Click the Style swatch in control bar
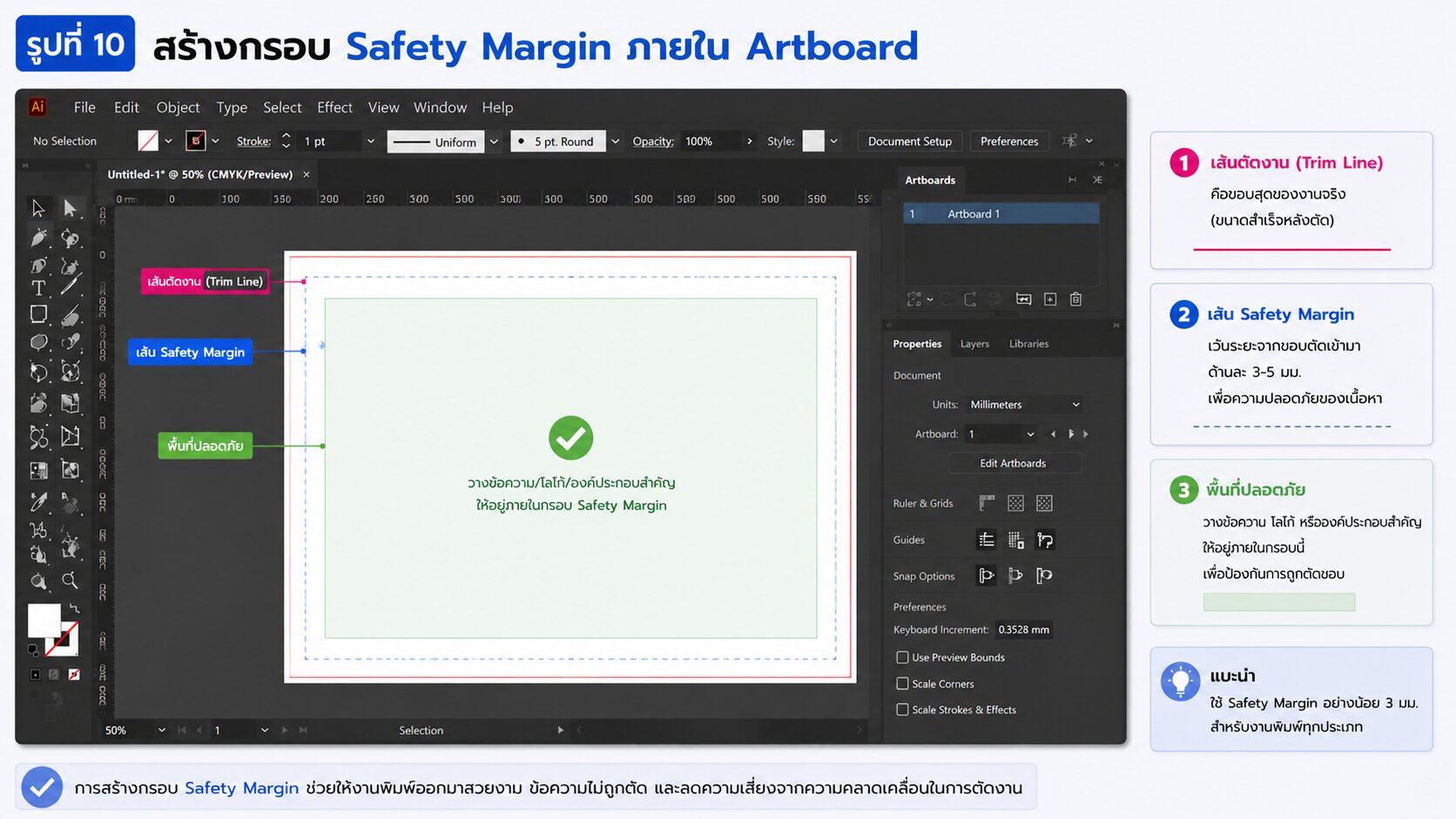1456x819 pixels. [x=813, y=141]
